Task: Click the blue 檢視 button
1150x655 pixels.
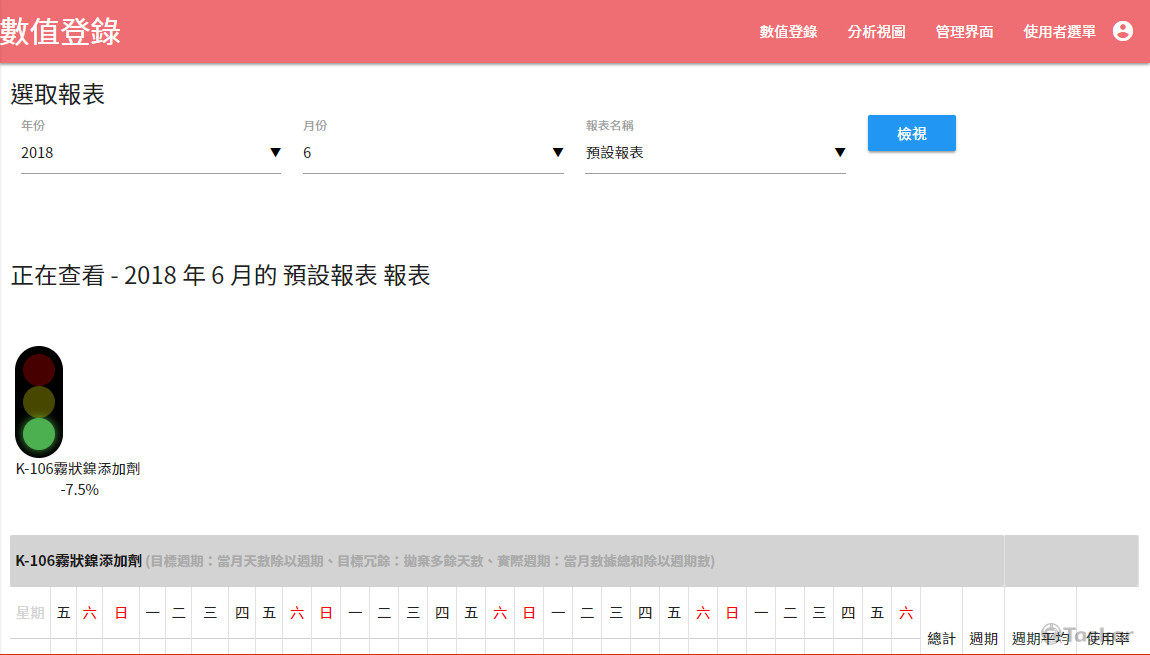Action: coord(911,133)
